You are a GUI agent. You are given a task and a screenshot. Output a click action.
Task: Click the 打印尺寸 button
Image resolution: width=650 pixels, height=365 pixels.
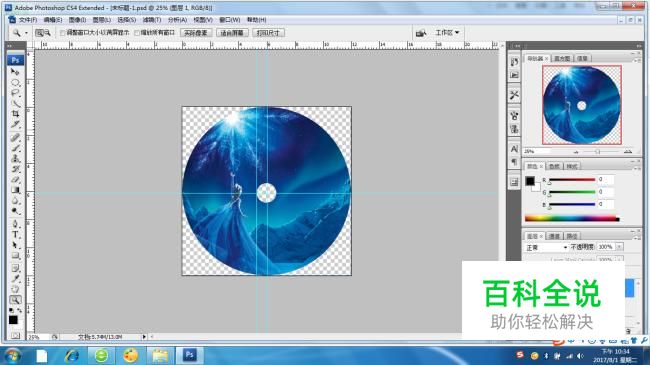tap(268, 33)
